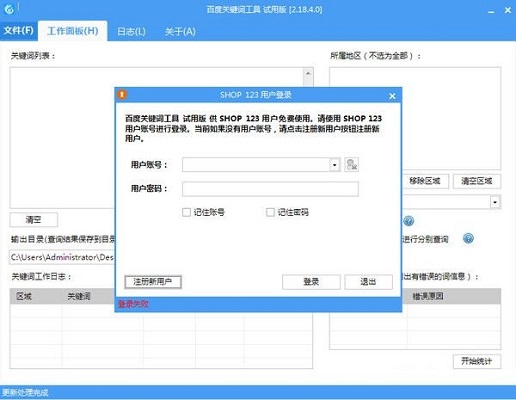Click the 登录 button
Viewport: 516px width, 400px height.
pyautogui.click(x=311, y=282)
